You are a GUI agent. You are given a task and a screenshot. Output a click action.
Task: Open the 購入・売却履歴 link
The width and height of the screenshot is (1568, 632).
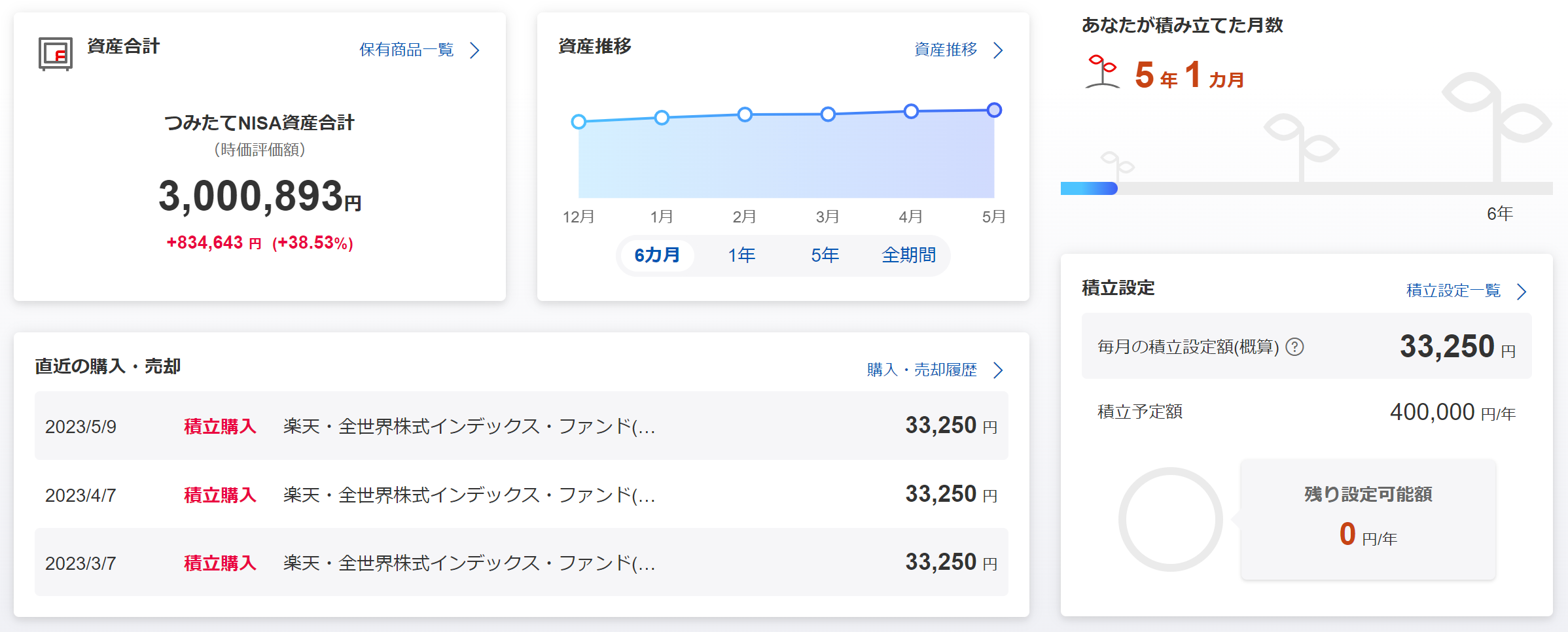921,370
